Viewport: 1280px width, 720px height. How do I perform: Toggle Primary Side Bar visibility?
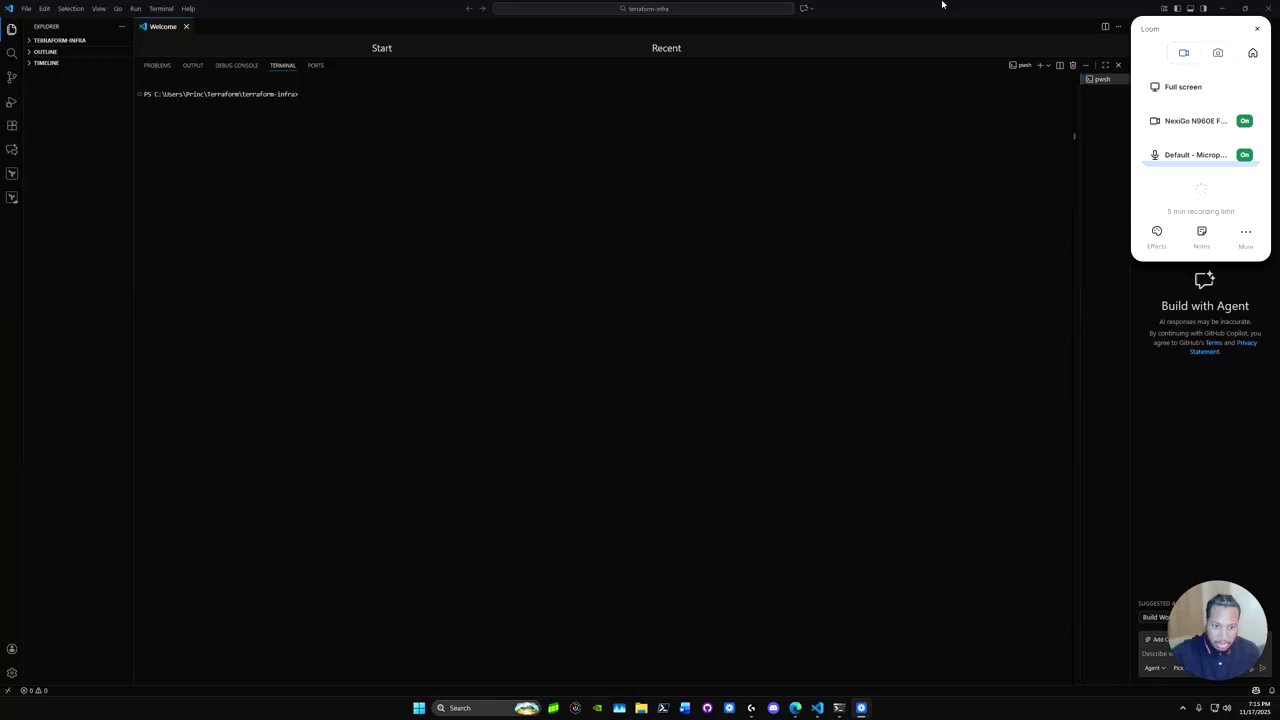1177,8
